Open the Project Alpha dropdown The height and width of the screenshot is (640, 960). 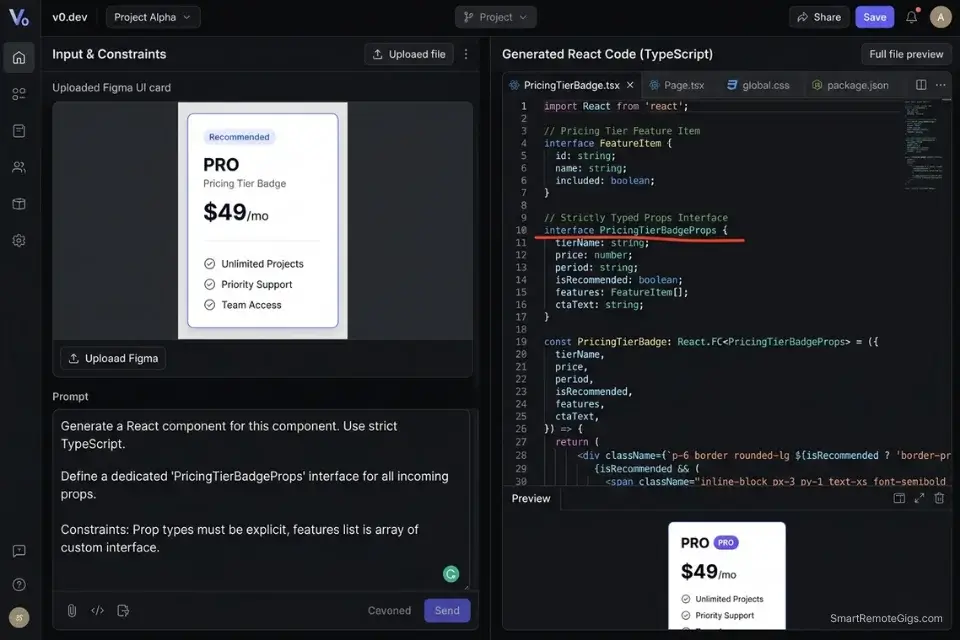[x=153, y=17]
